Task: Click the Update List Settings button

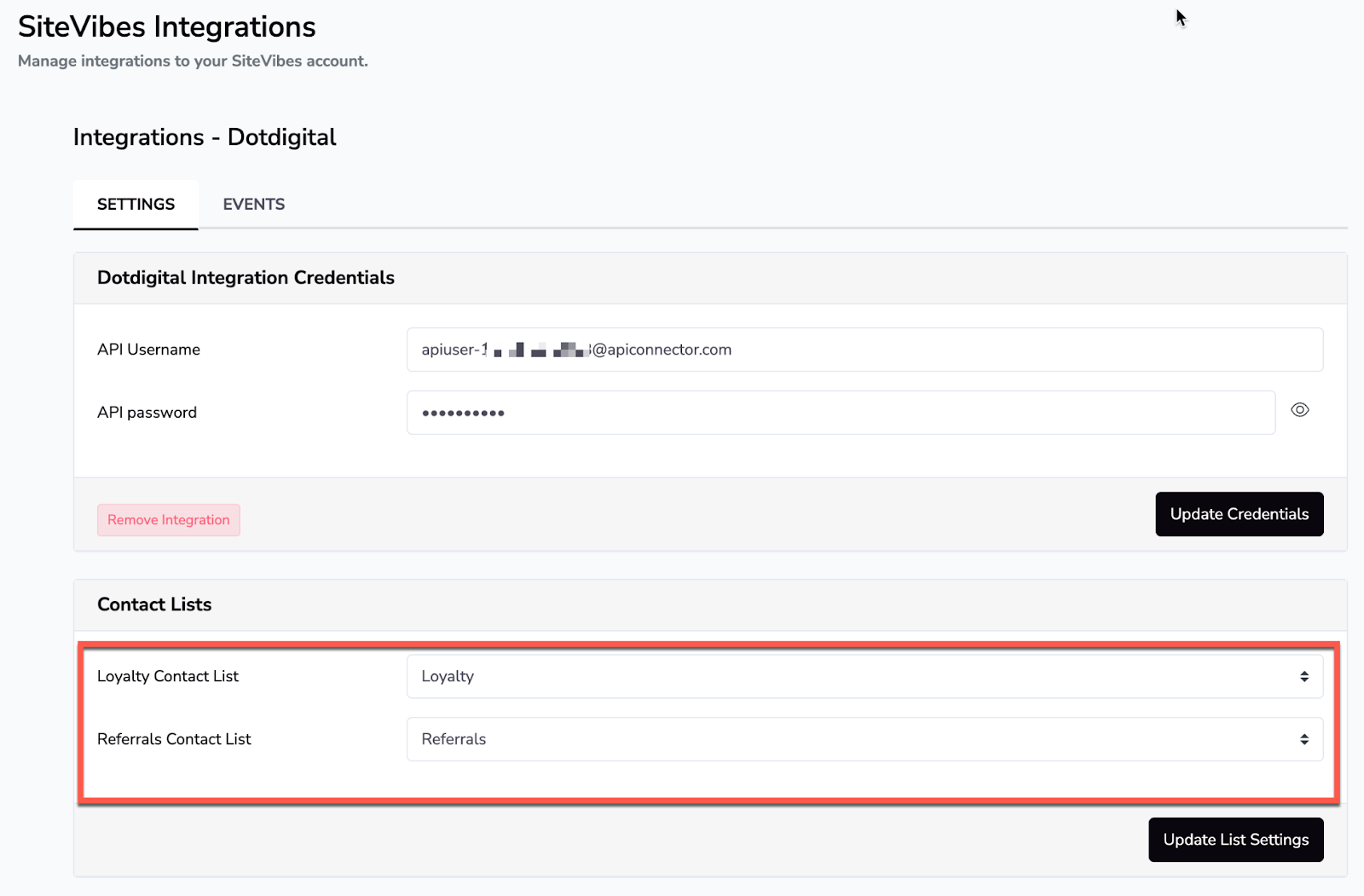Action: coord(1236,840)
